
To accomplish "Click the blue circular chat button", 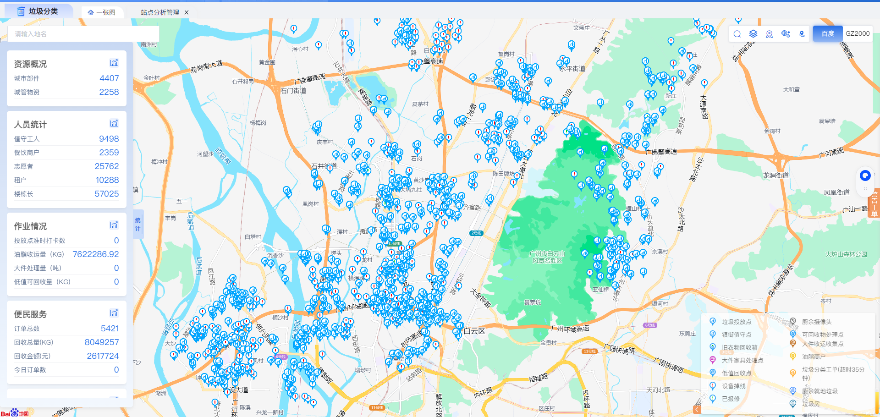I will (x=866, y=176).
